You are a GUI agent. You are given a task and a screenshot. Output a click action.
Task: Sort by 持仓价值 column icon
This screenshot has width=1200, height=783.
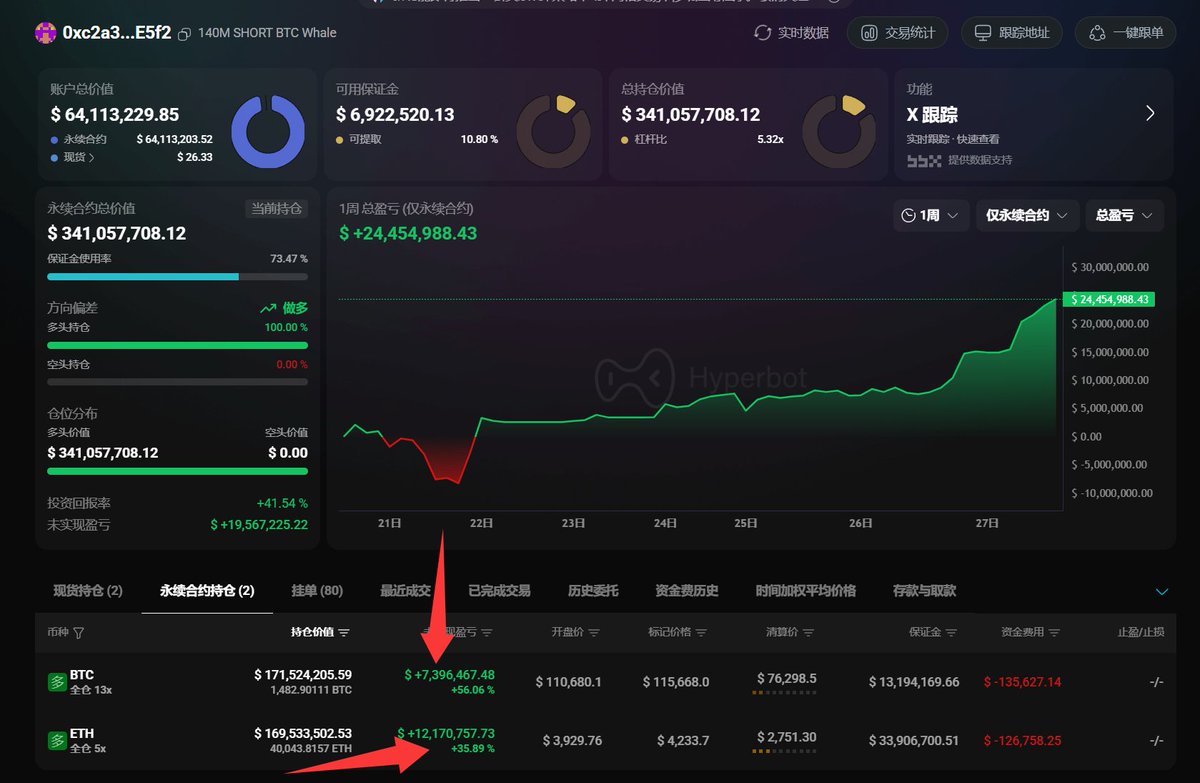344,633
